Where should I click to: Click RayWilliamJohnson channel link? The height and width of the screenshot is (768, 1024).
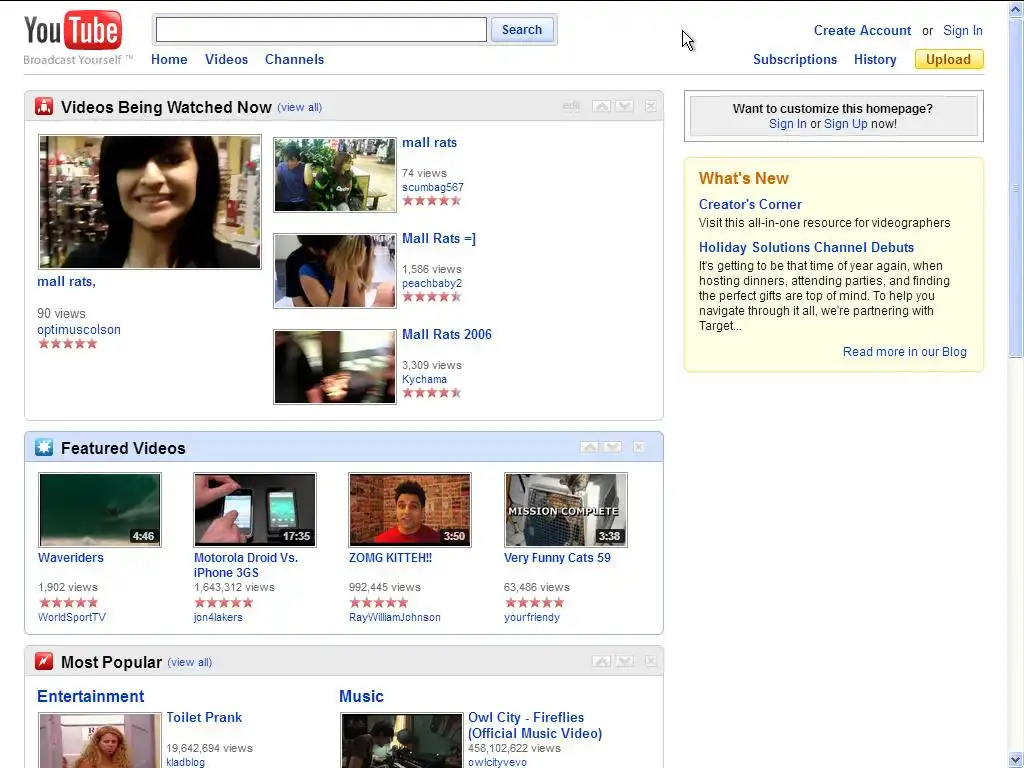point(394,617)
